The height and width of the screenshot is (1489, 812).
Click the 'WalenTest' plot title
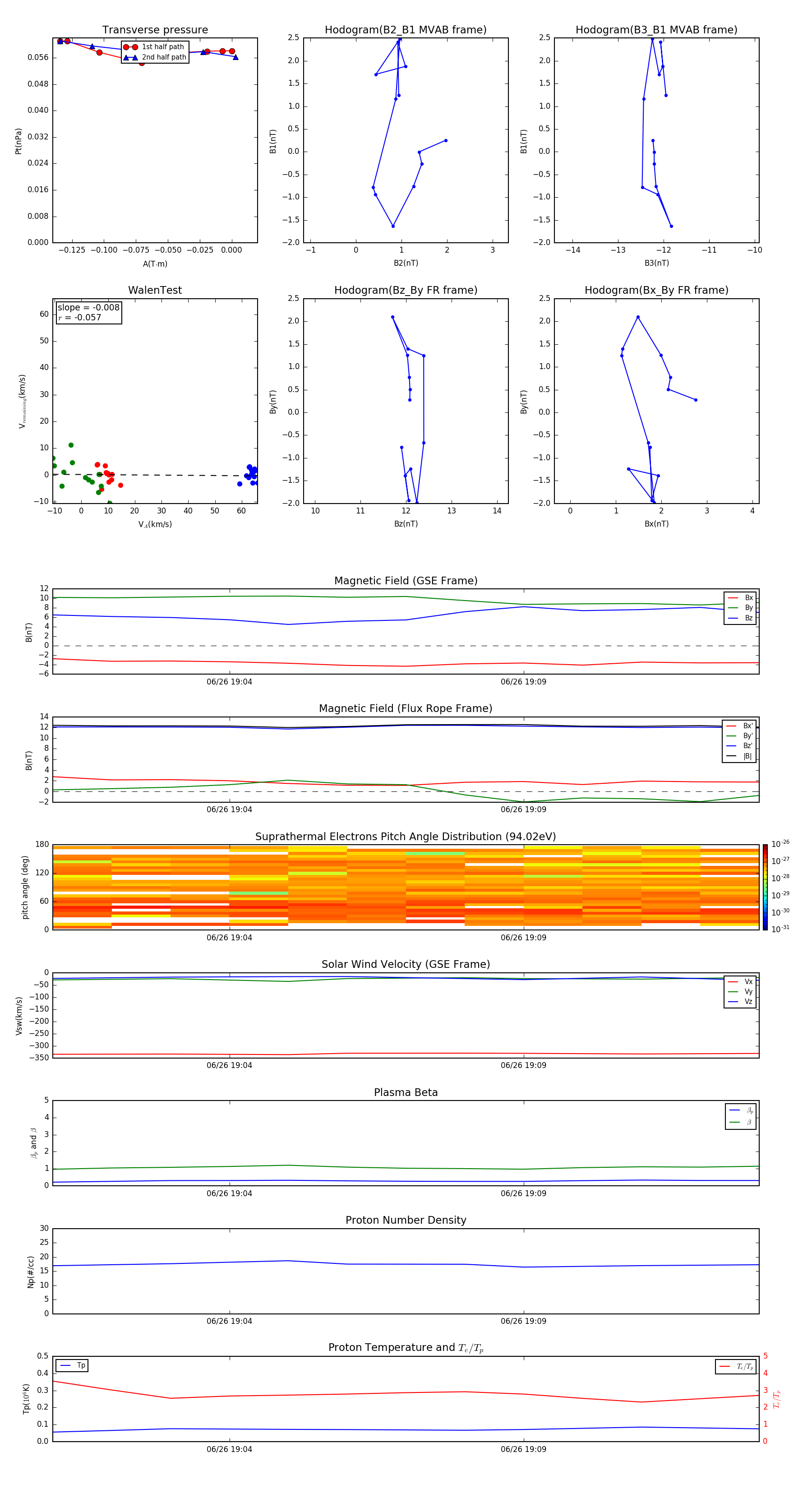tap(155, 290)
